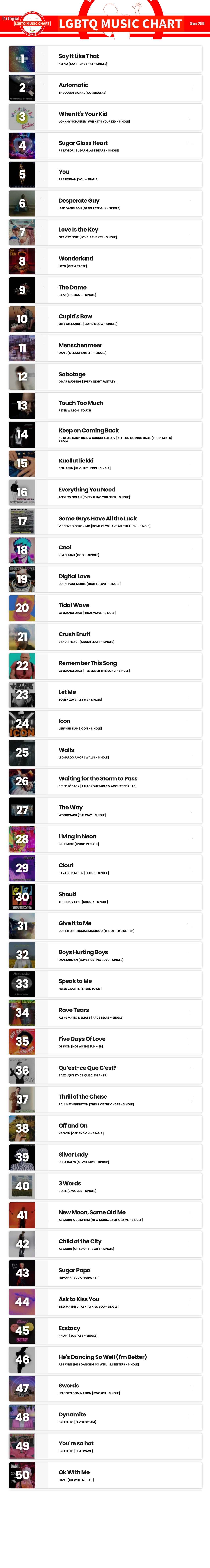This screenshot has width=210, height=1568.
Task: Open the 'Remember This Song' title
Action: pyautogui.click(x=87, y=663)
